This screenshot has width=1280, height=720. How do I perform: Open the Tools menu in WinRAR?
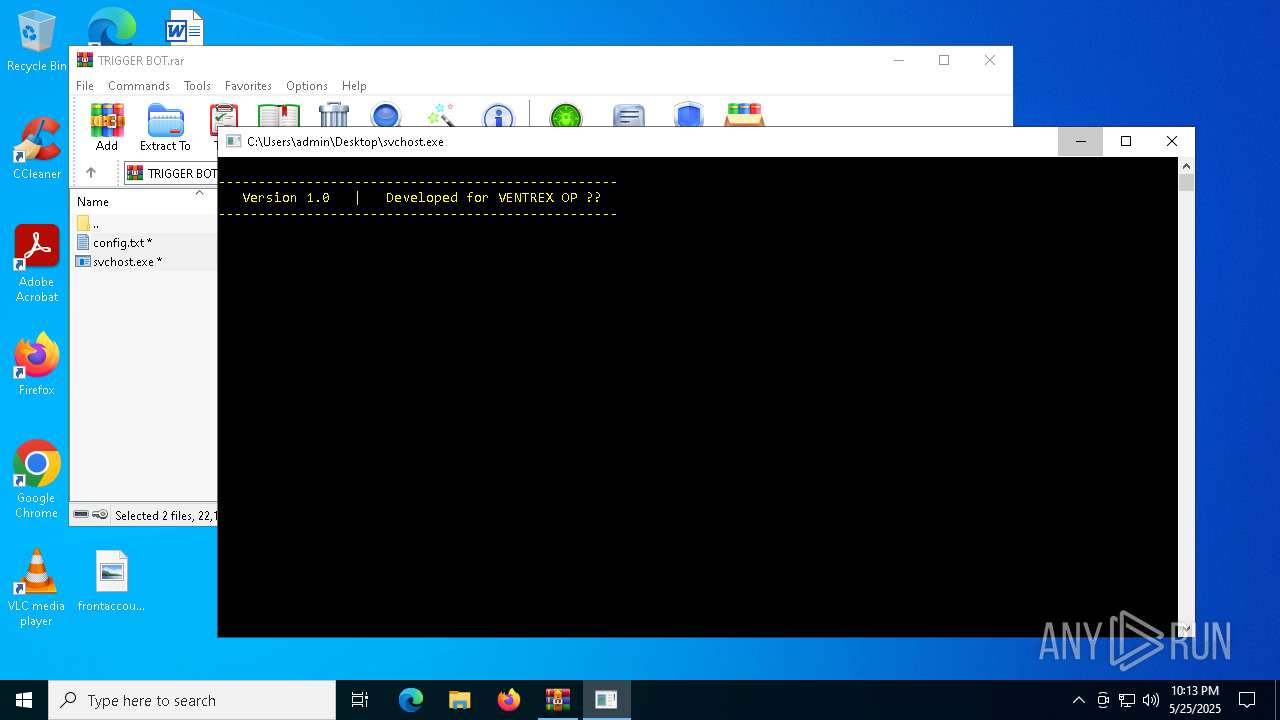pos(197,86)
